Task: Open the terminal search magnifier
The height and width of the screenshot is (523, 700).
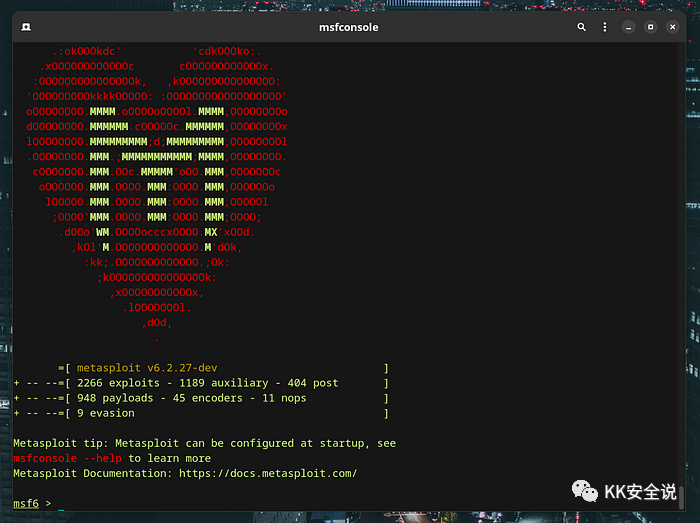Action: 581,27
